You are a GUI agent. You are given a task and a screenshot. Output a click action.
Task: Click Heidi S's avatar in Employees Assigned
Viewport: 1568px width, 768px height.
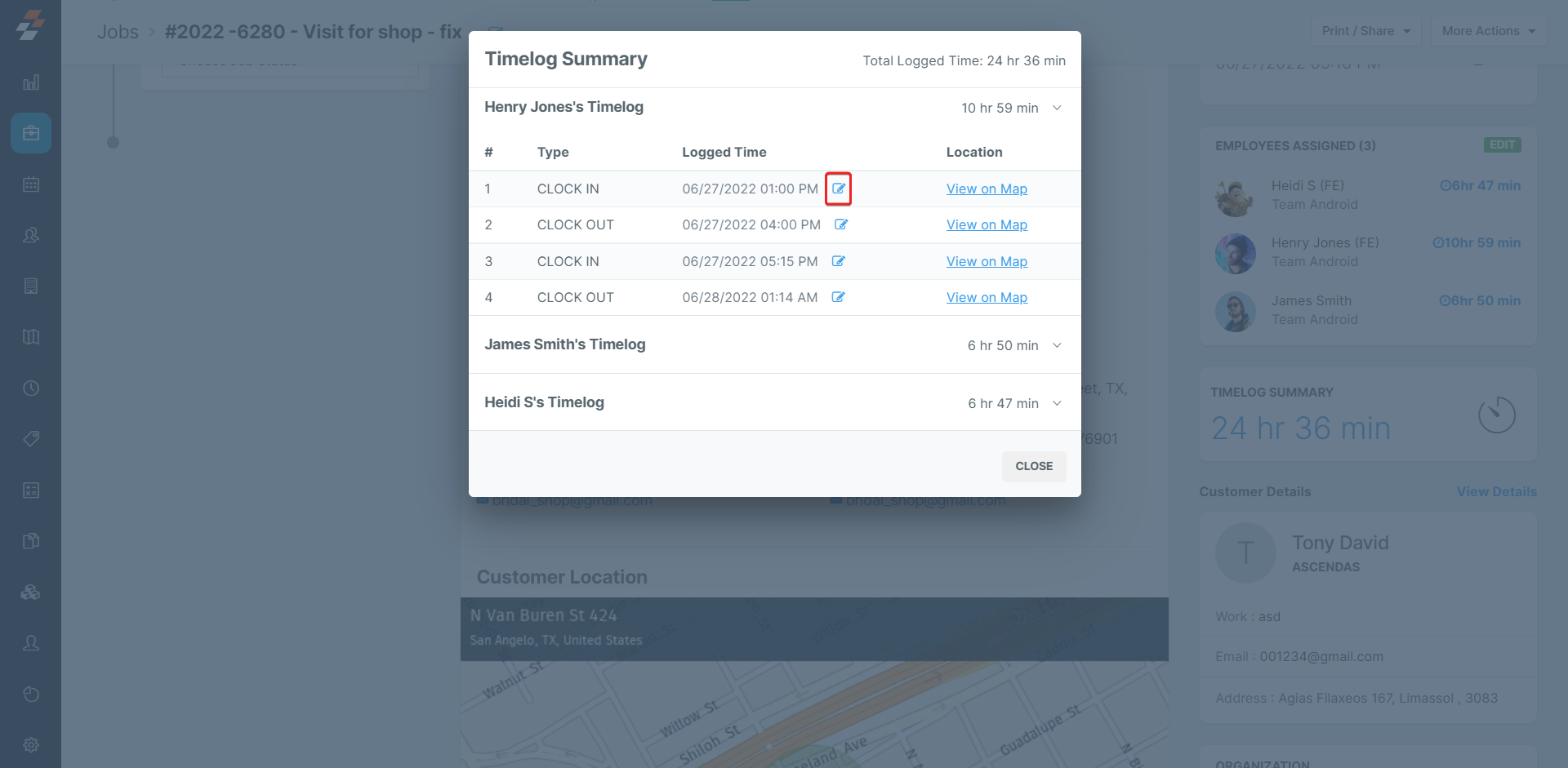tap(1235, 196)
